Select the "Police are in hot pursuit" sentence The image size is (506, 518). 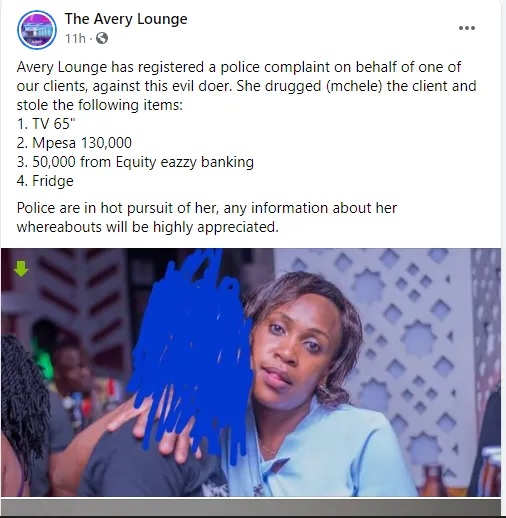(207, 217)
